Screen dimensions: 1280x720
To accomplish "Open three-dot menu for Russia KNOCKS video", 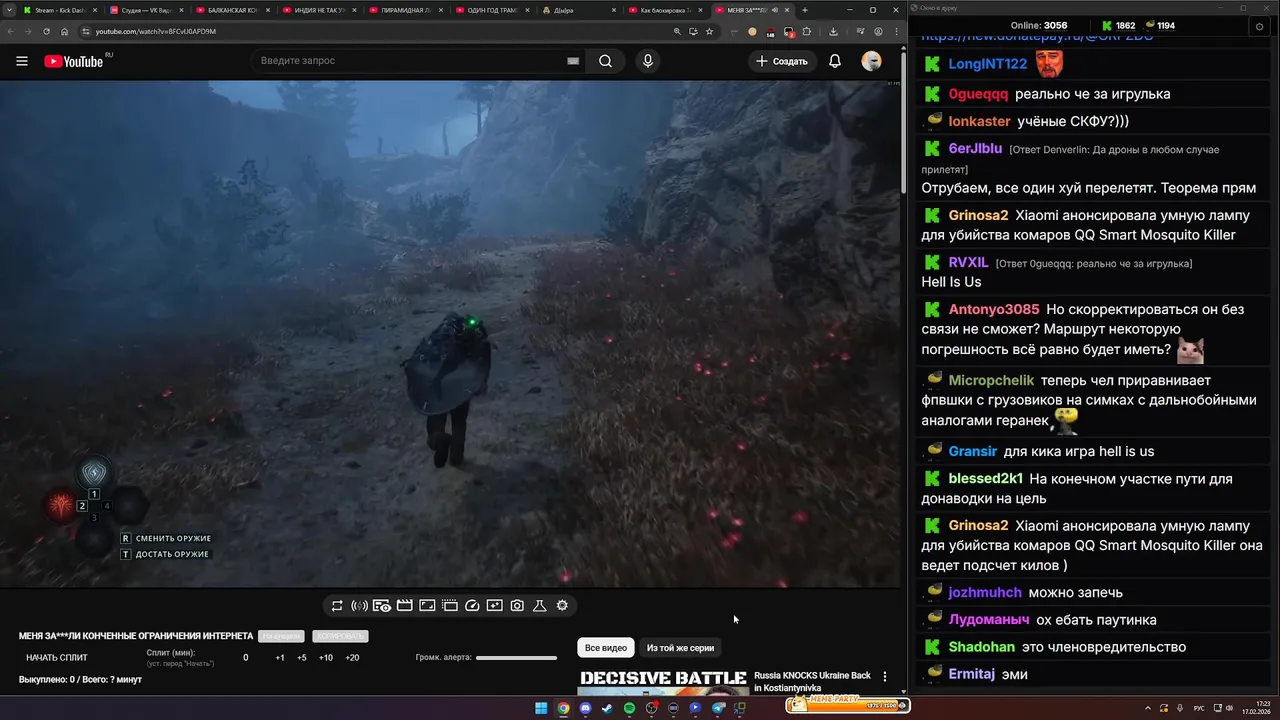I will click(x=885, y=677).
